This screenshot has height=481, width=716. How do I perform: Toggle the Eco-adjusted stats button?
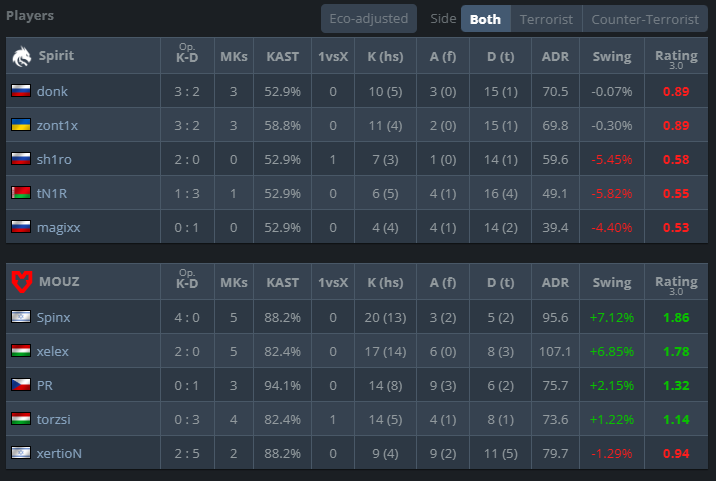pyautogui.click(x=369, y=19)
